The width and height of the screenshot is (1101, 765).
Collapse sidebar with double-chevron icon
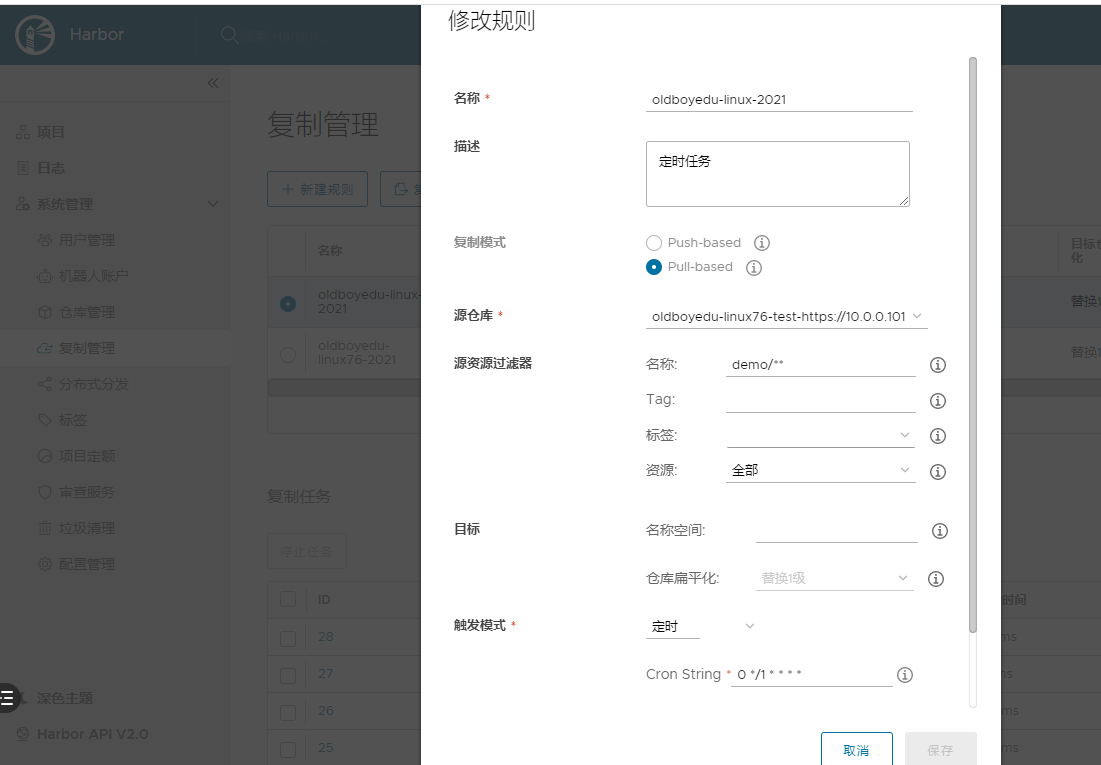(213, 83)
